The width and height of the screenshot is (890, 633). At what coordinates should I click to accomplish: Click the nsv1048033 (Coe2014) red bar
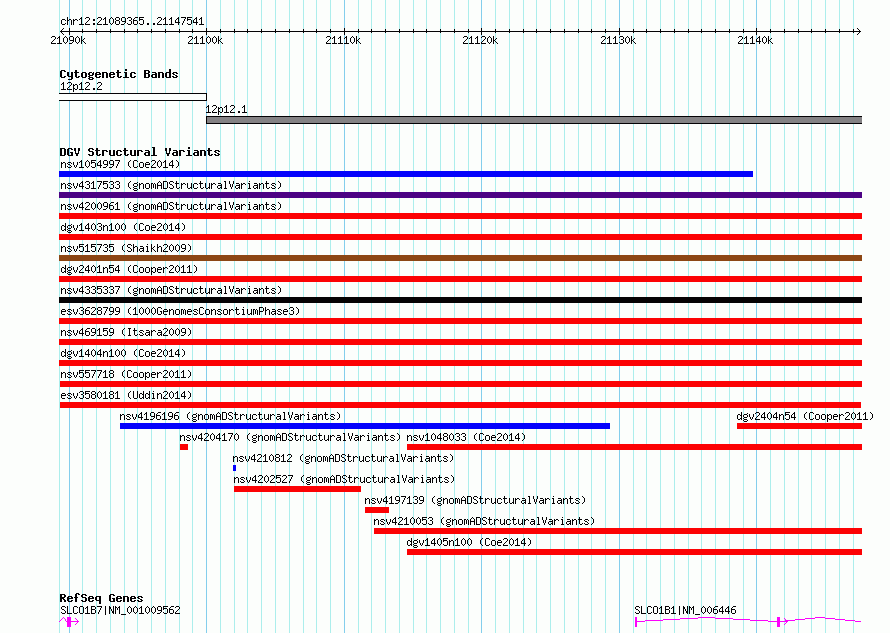point(635,447)
